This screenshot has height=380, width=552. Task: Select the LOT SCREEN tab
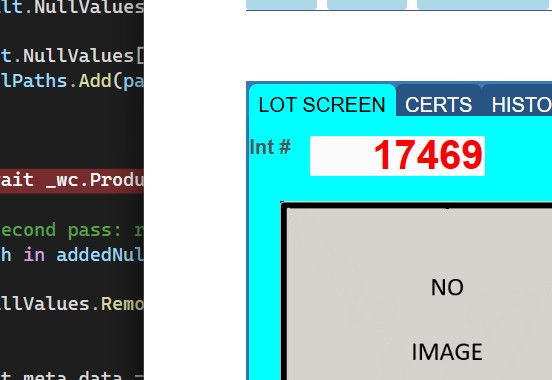(x=322, y=101)
